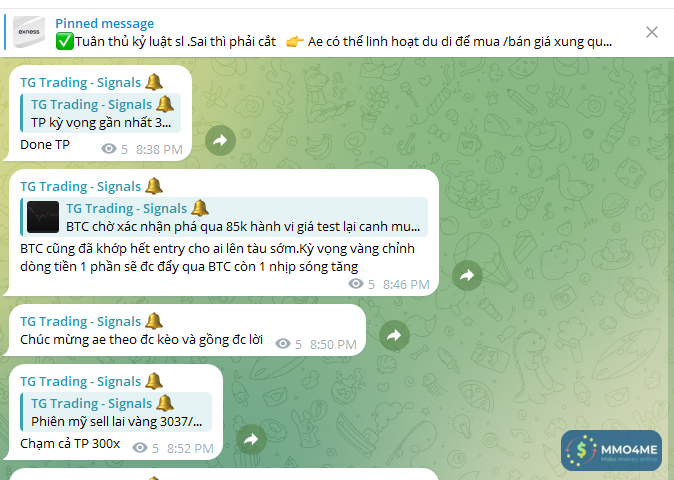674x480 pixels.
Task: Click the MMO4ME logo badge
Action: click(x=611, y=450)
